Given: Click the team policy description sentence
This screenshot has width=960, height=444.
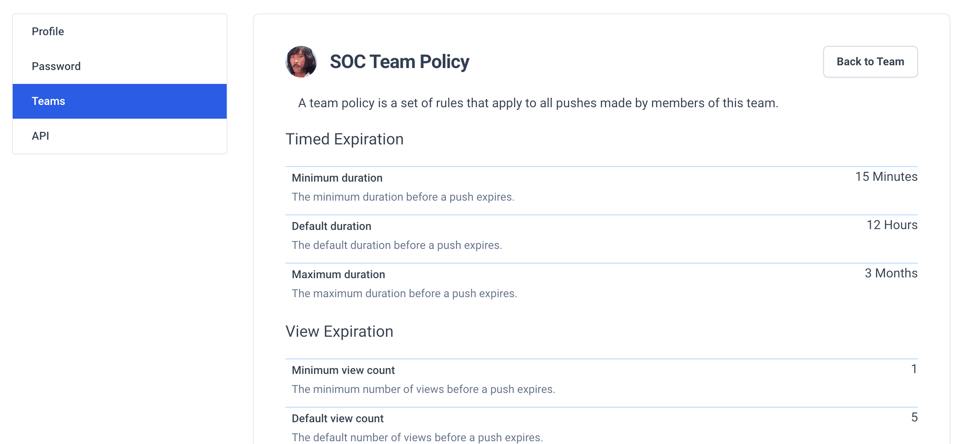Looking at the screenshot, I should (538, 103).
